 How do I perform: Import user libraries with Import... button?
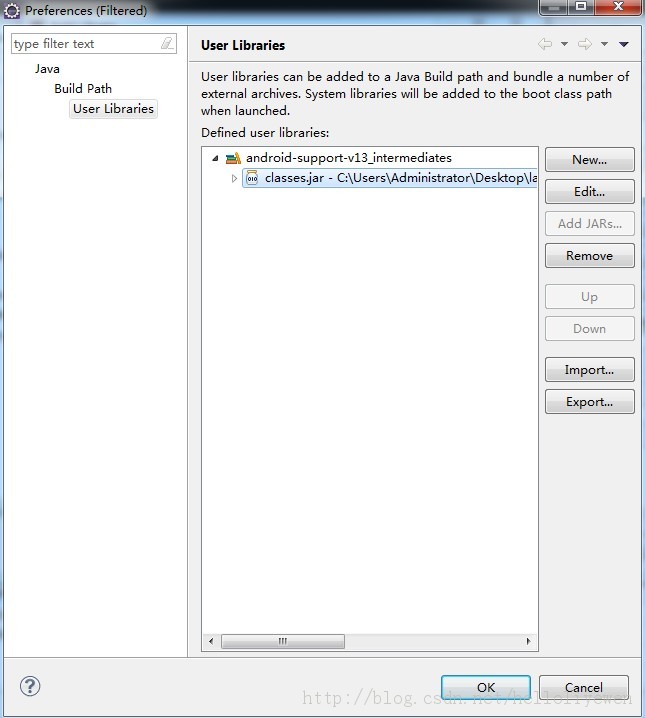pyautogui.click(x=590, y=370)
